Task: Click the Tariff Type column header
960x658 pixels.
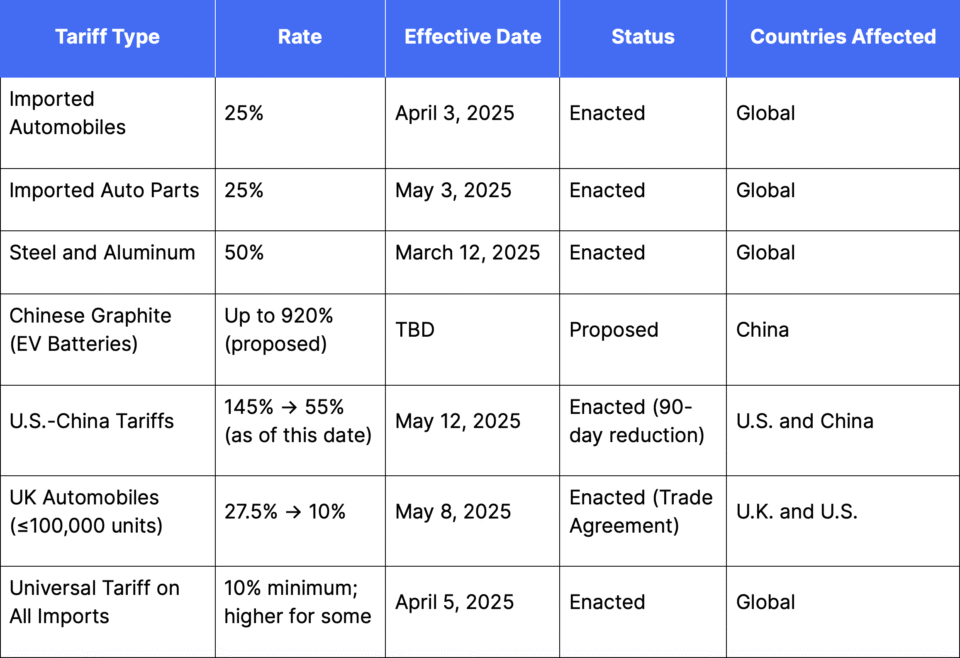Action: [x=107, y=37]
